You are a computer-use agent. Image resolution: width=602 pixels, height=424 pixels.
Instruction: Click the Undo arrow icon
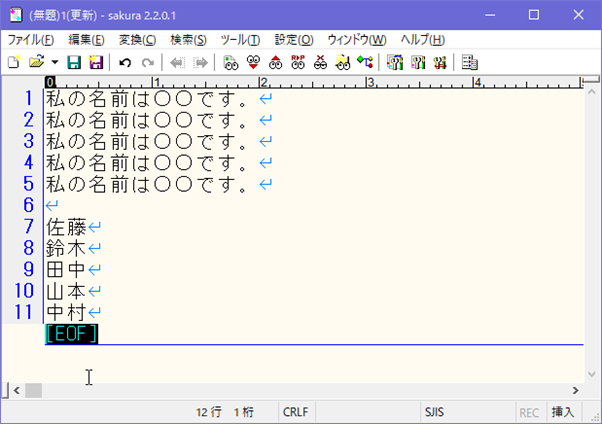pos(125,62)
